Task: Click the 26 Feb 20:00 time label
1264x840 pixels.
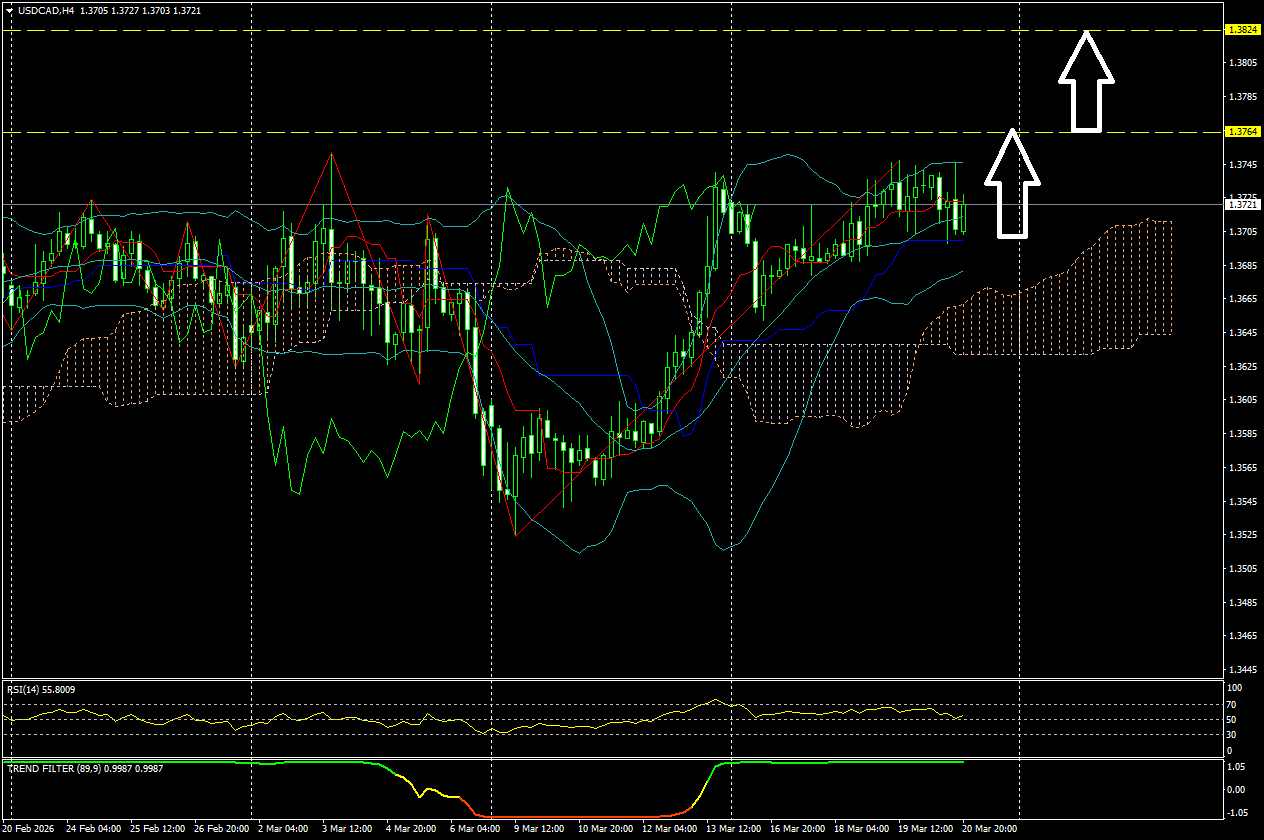Action: click(222, 829)
